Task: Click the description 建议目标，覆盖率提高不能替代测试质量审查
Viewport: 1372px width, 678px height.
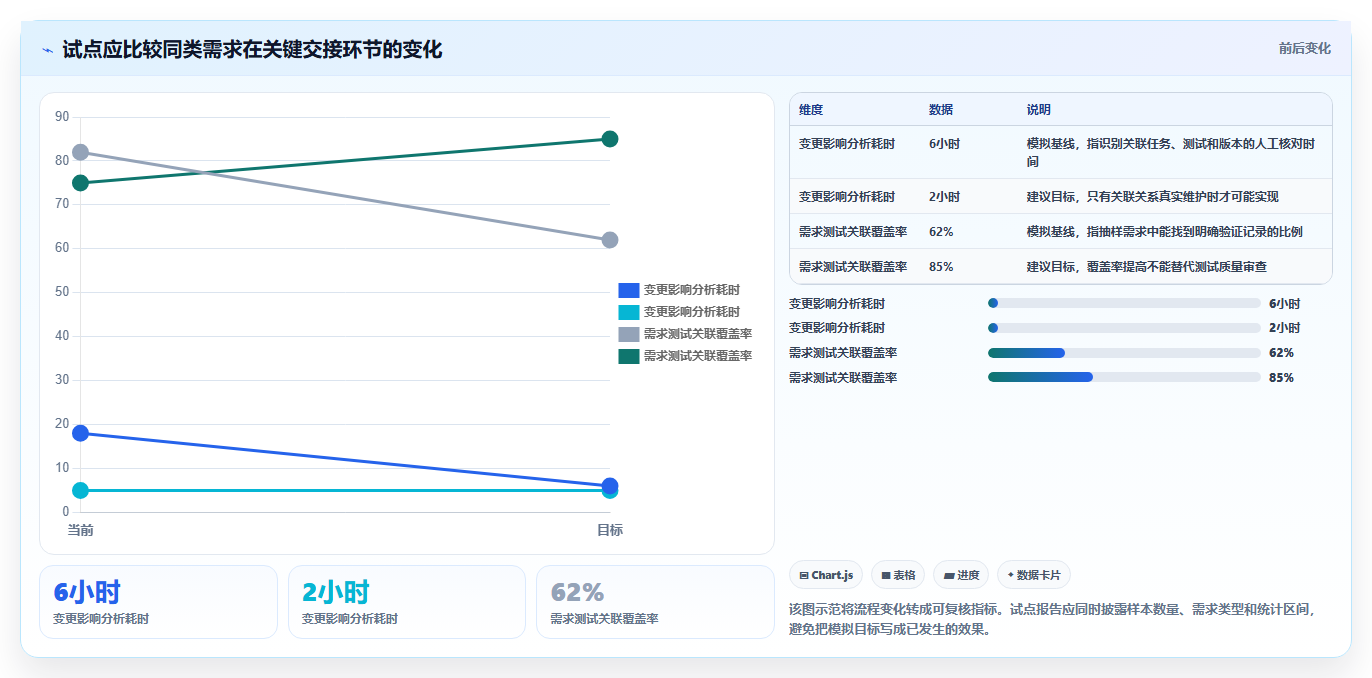Action: [x=1146, y=267]
